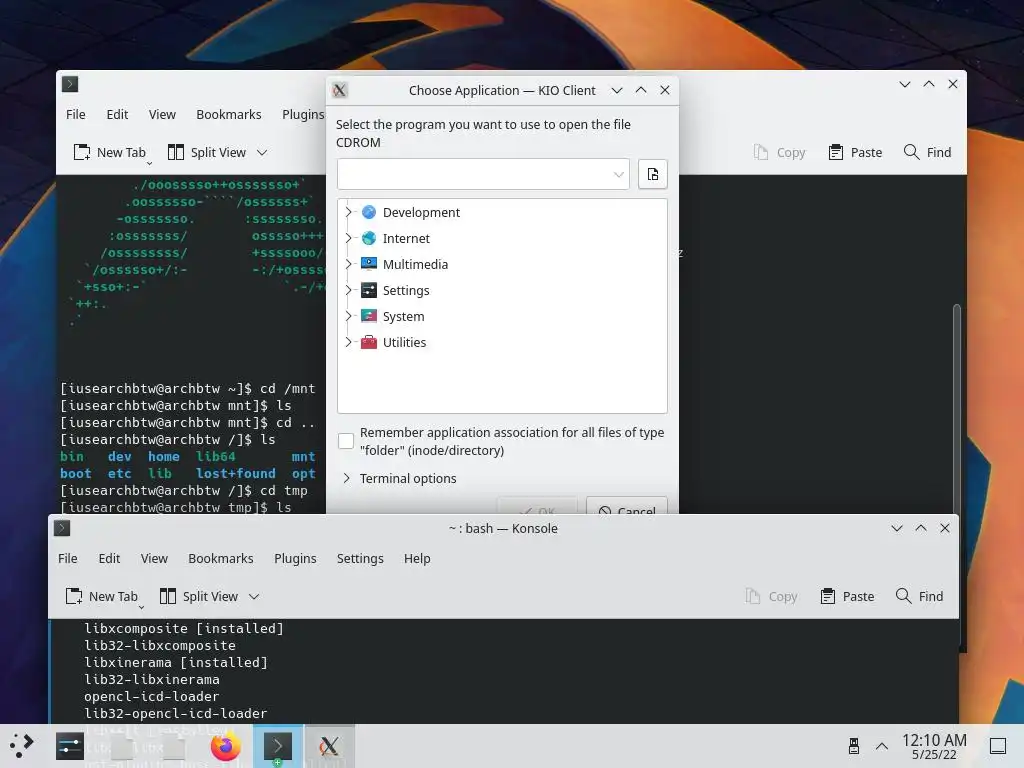This screenshot has height=768, width=1024.
Task: Open Bookmarks menu in the back Konsole window
Action: tap(229, 114)
